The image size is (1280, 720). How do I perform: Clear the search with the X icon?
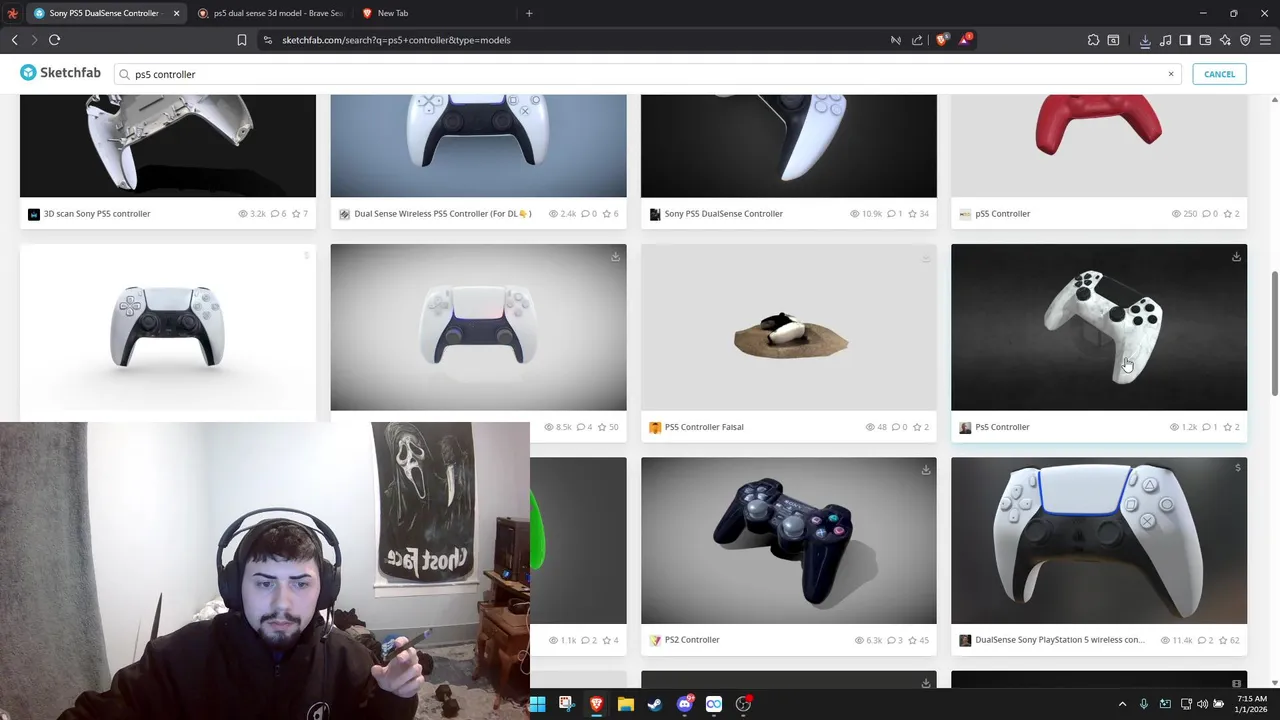[1170, 74]
